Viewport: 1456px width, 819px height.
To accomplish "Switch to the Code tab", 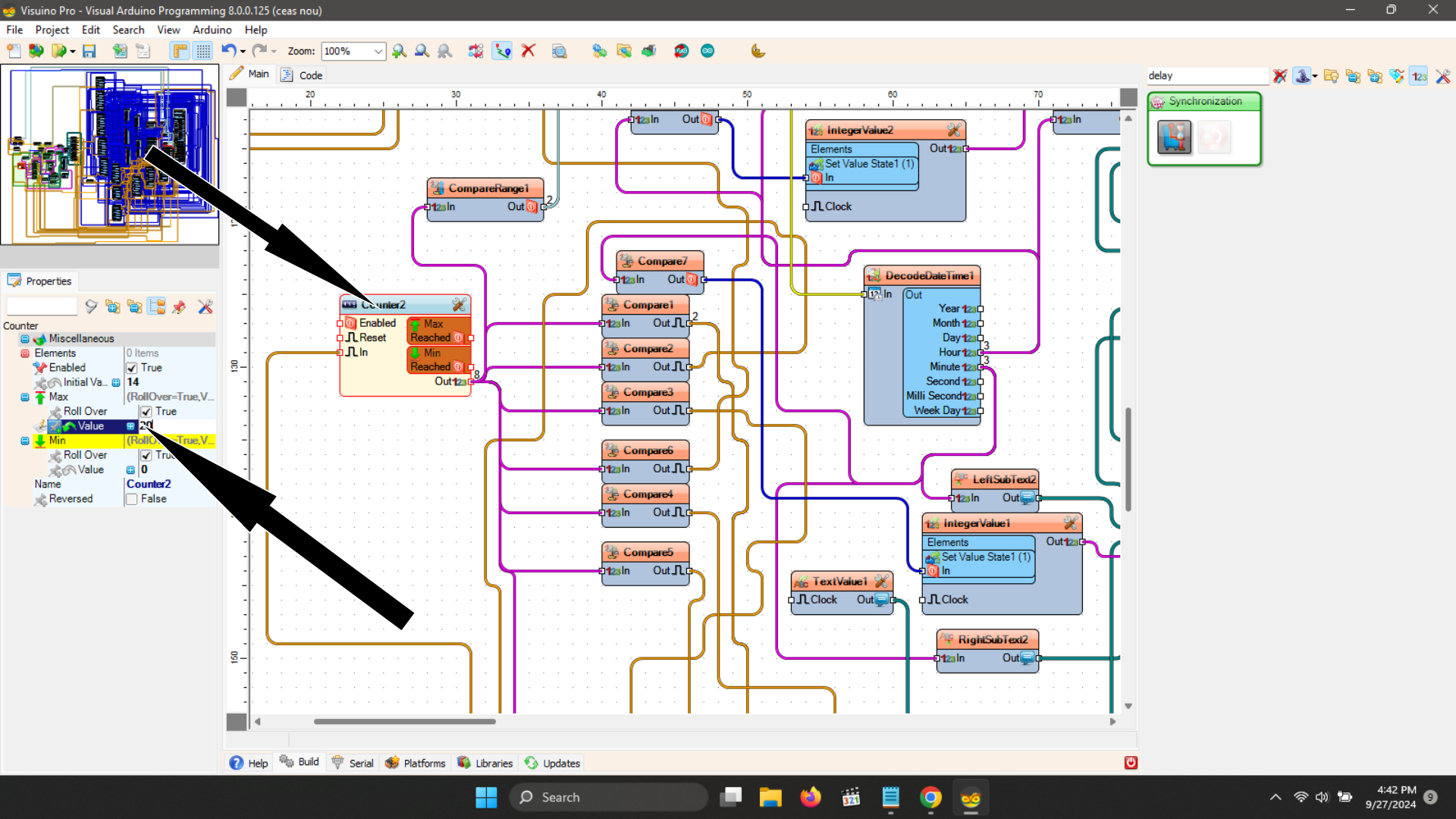I will (x=310, y=74).
